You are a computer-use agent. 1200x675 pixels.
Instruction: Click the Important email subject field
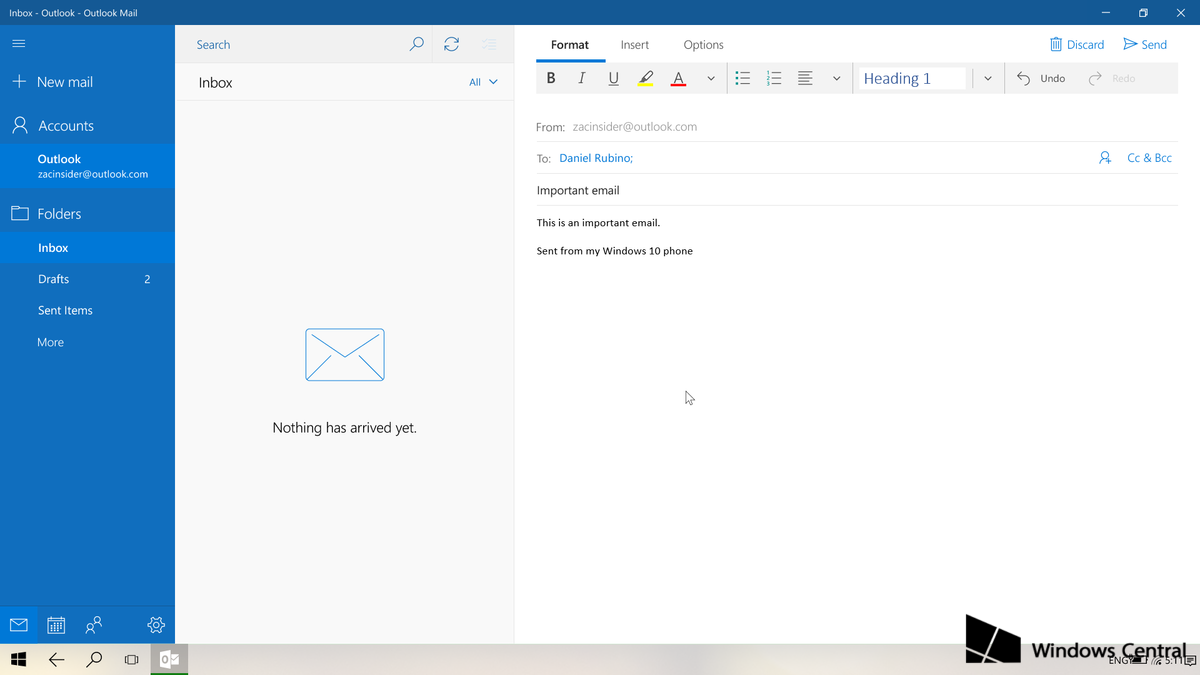[857, 190]
